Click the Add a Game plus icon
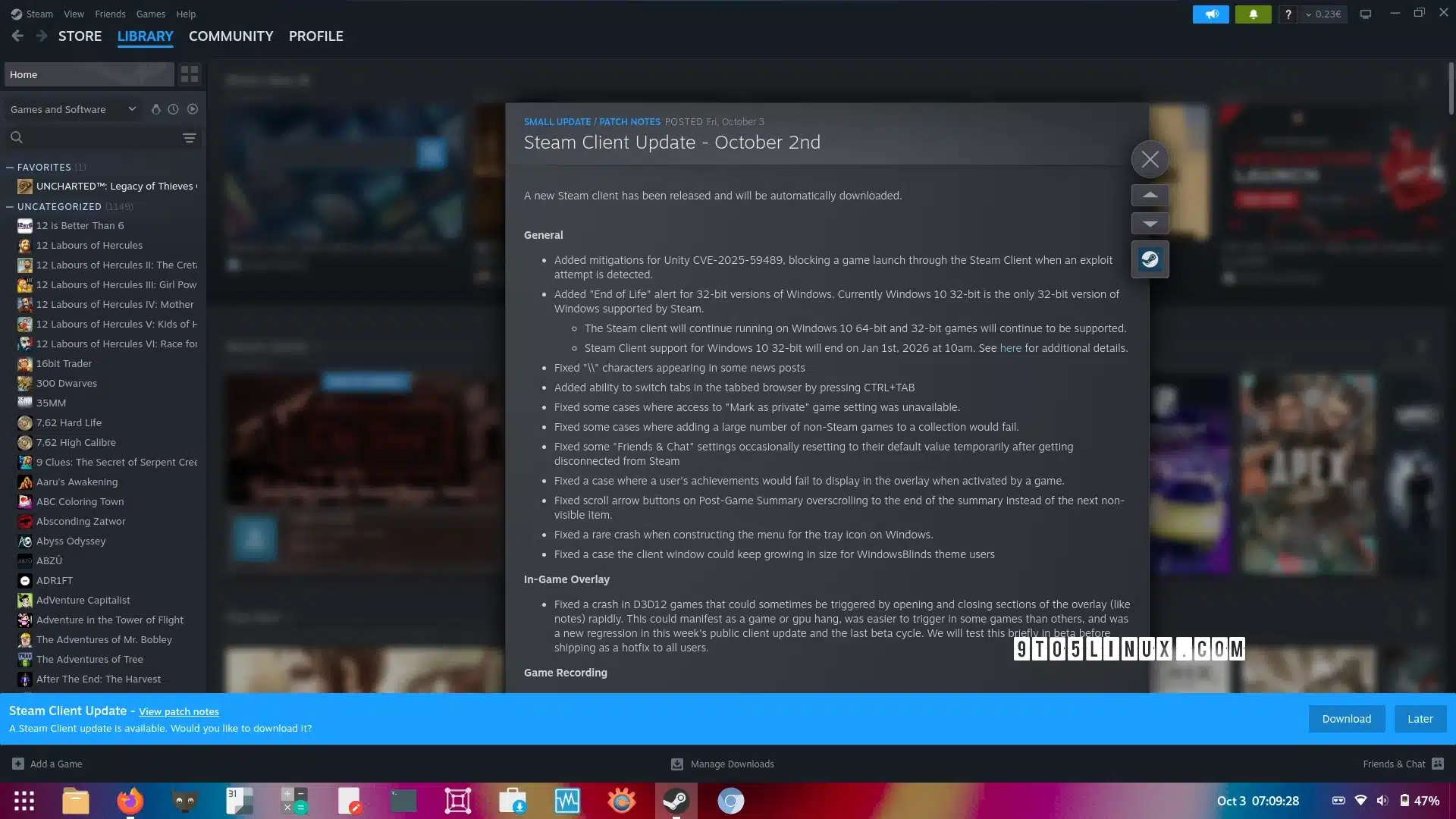 click(18, 764)
